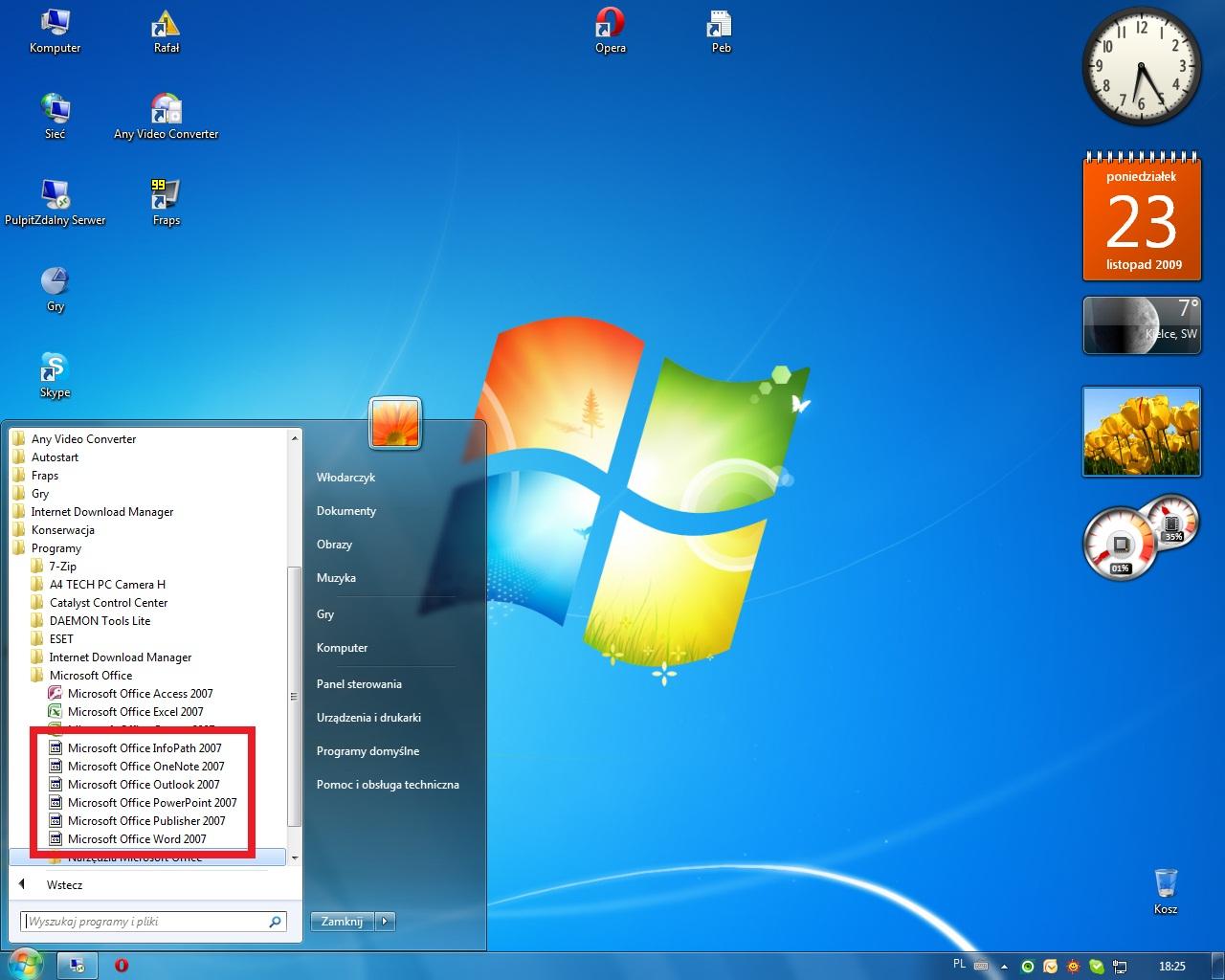Open Dokumenty from Start menu
1225x980 pixels.
pyautogui.click(x=346, y=511)
